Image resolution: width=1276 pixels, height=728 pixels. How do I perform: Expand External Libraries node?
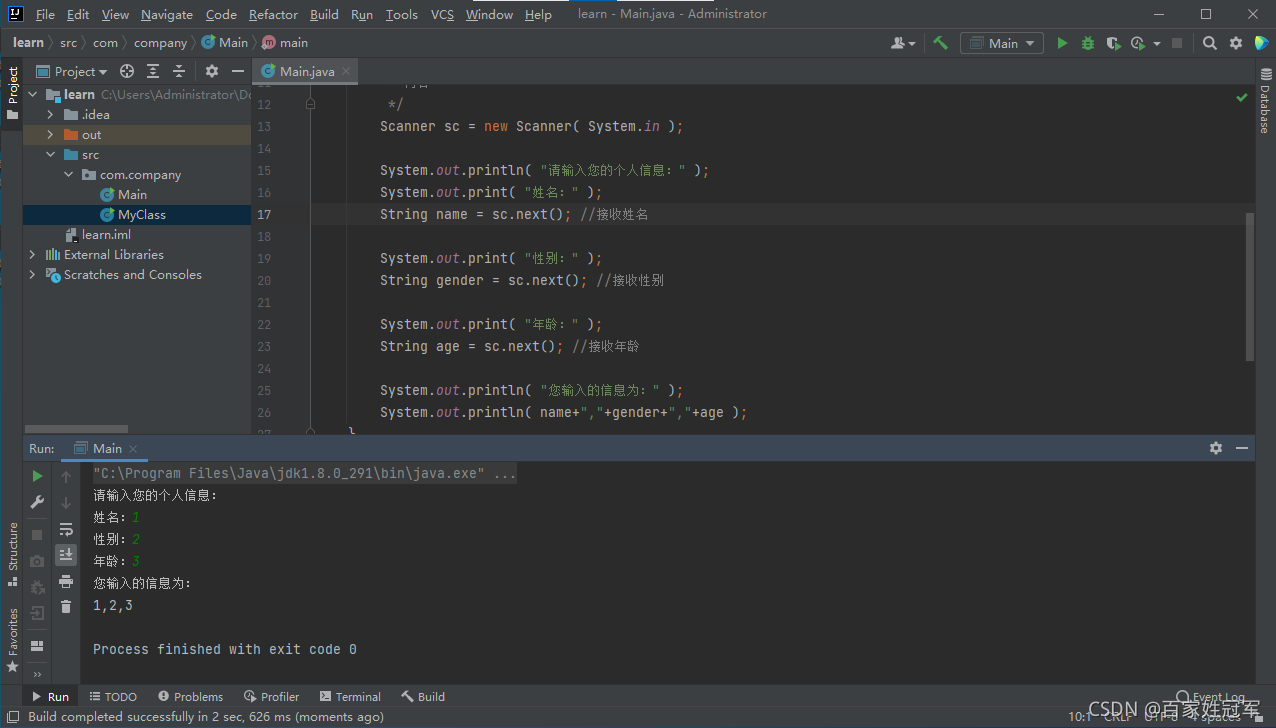(x=32, y=255)
